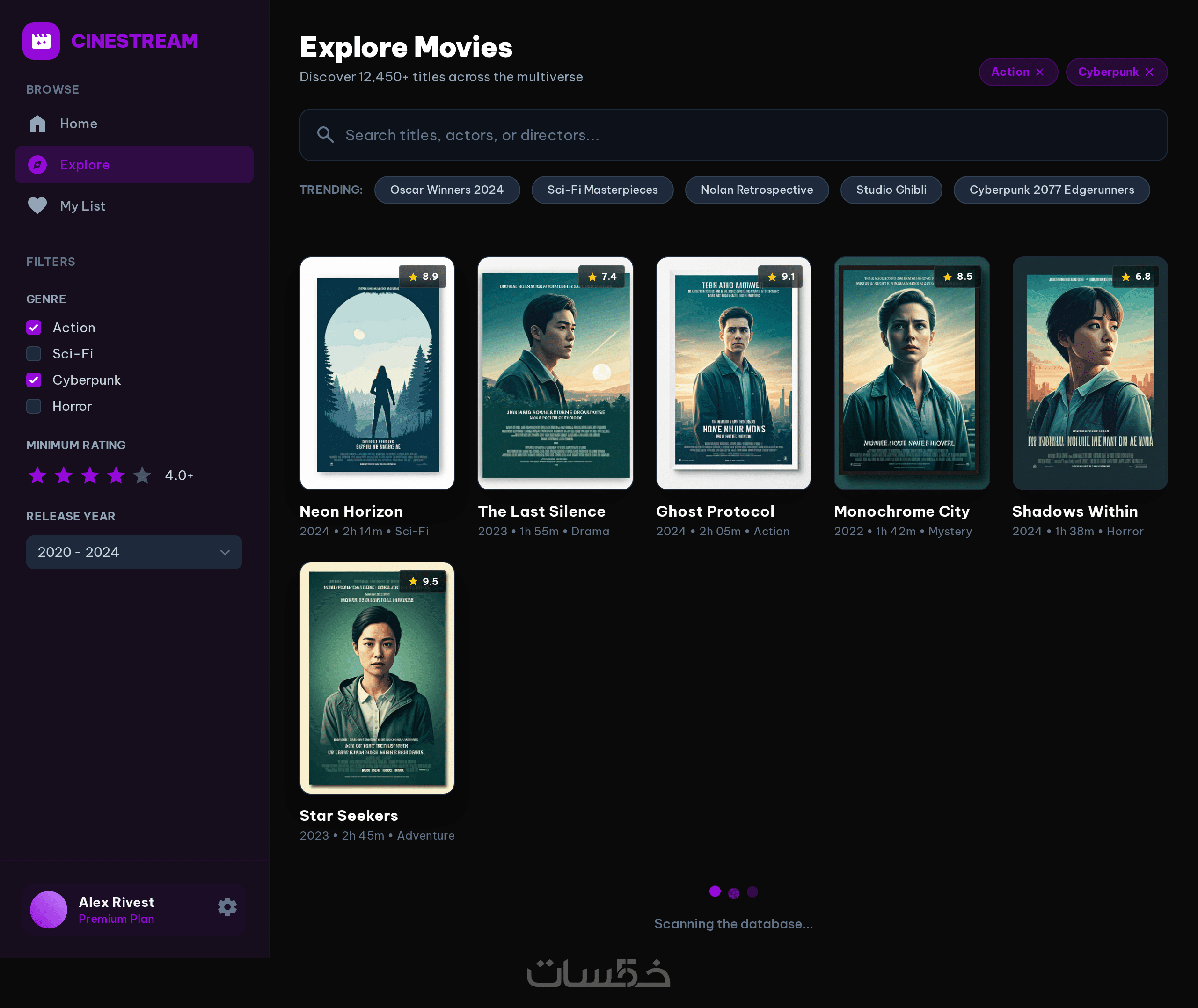This screenshot has height=1008, width=1198.
Task: Expand the release year 2020 - 2024 dropdown
Action: (134, 552)
